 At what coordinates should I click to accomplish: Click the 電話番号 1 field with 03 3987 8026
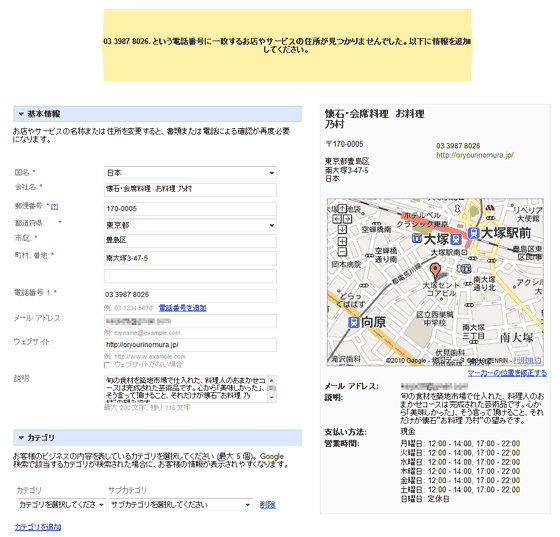(x=190, y=295)
